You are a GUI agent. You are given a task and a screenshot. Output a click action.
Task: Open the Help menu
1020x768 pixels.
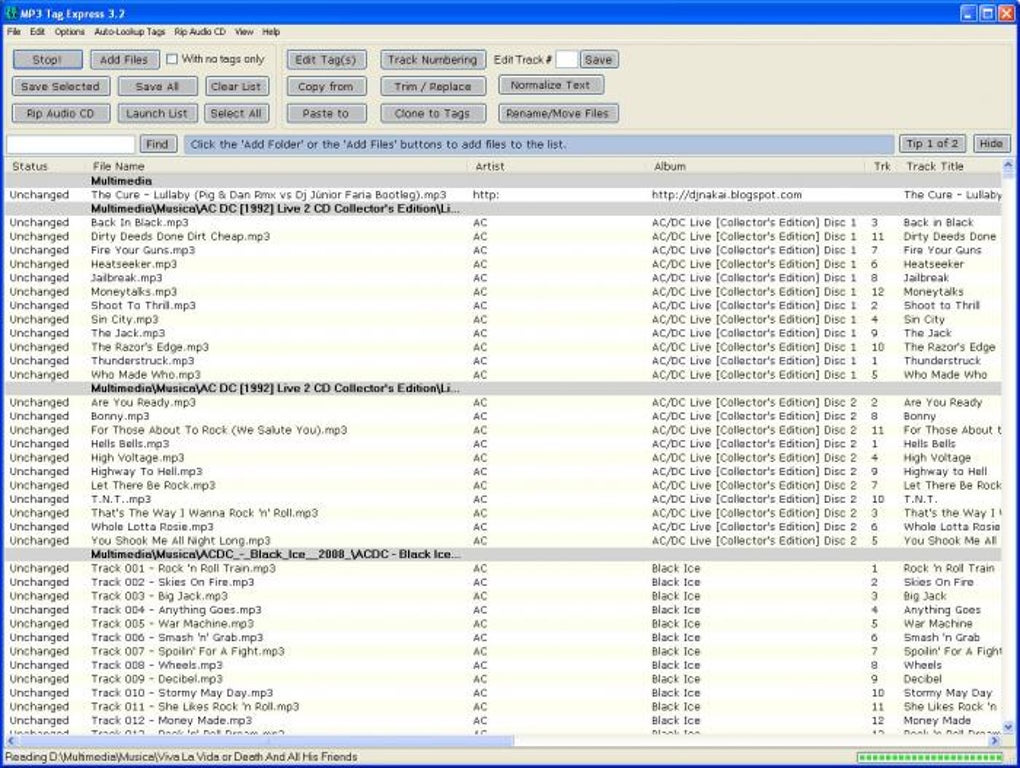tap(271, 32)
